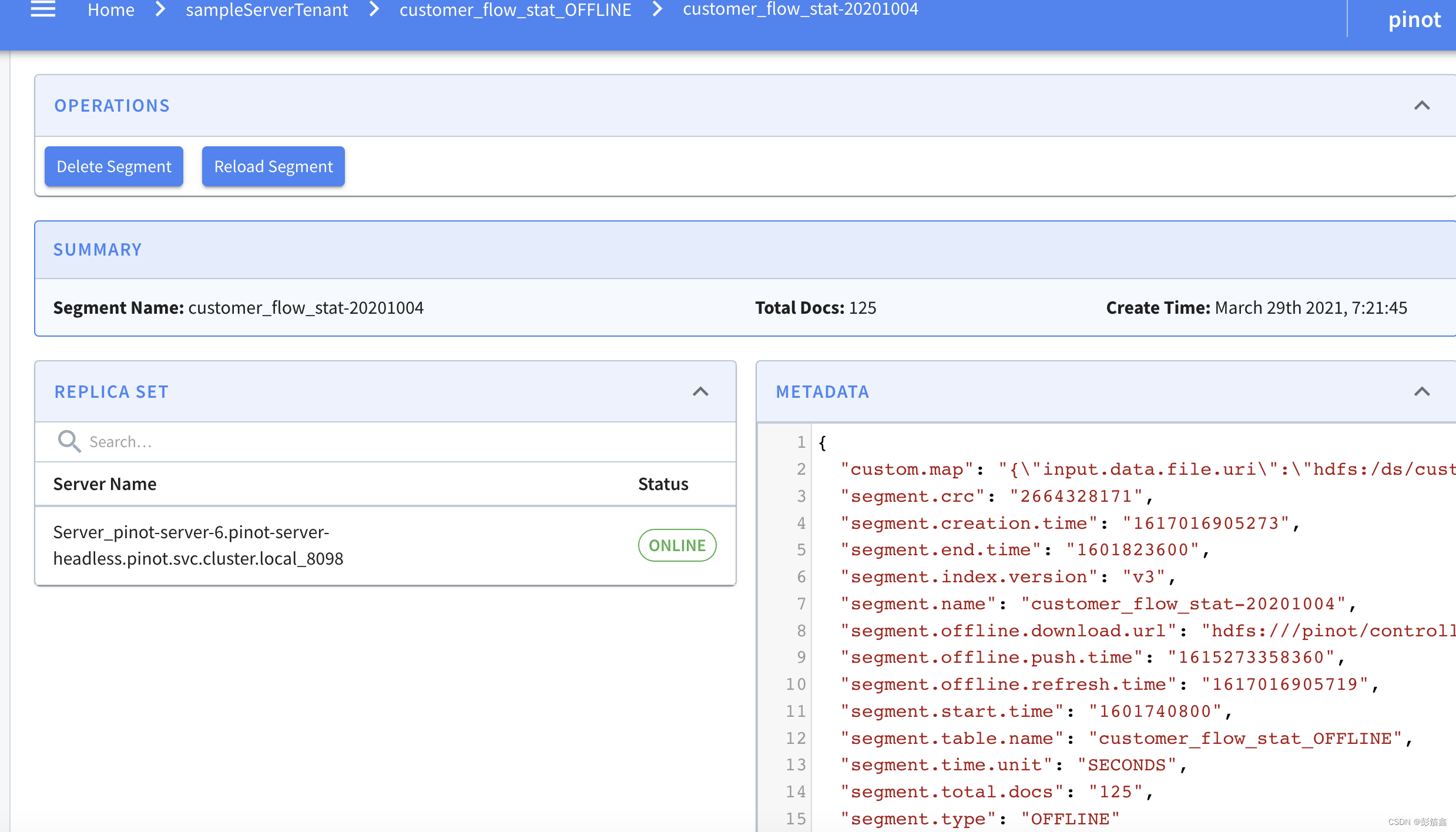Click the ONLINE status badge
Screen dimensions: 1456x832
677,545
